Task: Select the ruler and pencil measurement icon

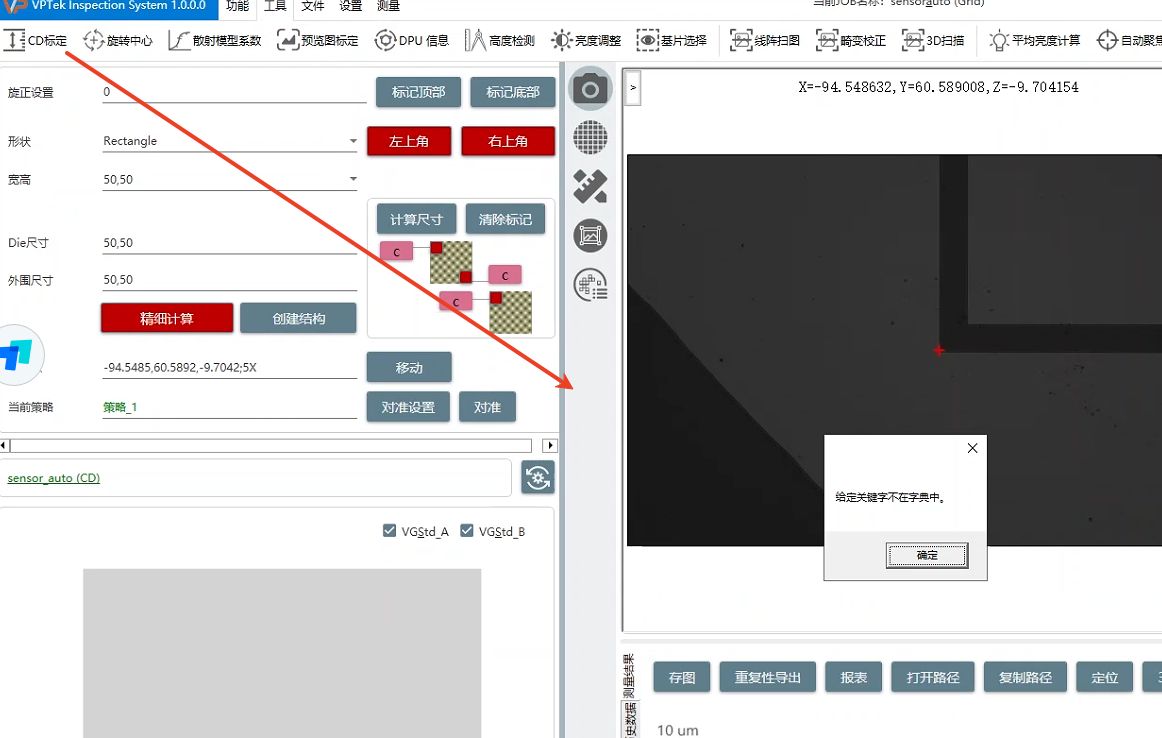Action: coord(590,187)
